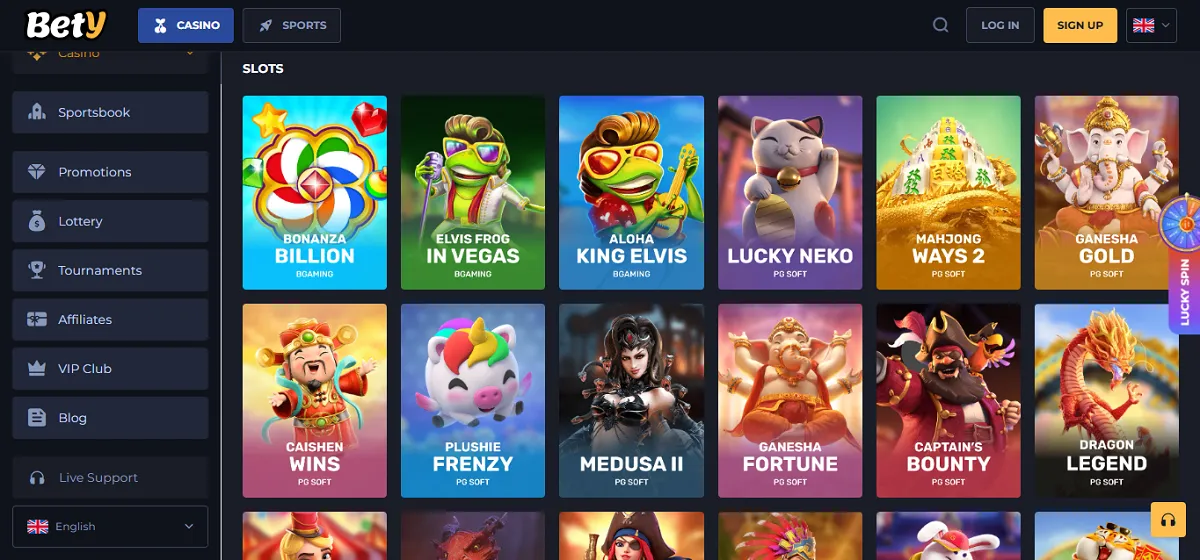Switch to the Sports tab
Viewport: 1200px width, 560px height.
pos(292,25)
